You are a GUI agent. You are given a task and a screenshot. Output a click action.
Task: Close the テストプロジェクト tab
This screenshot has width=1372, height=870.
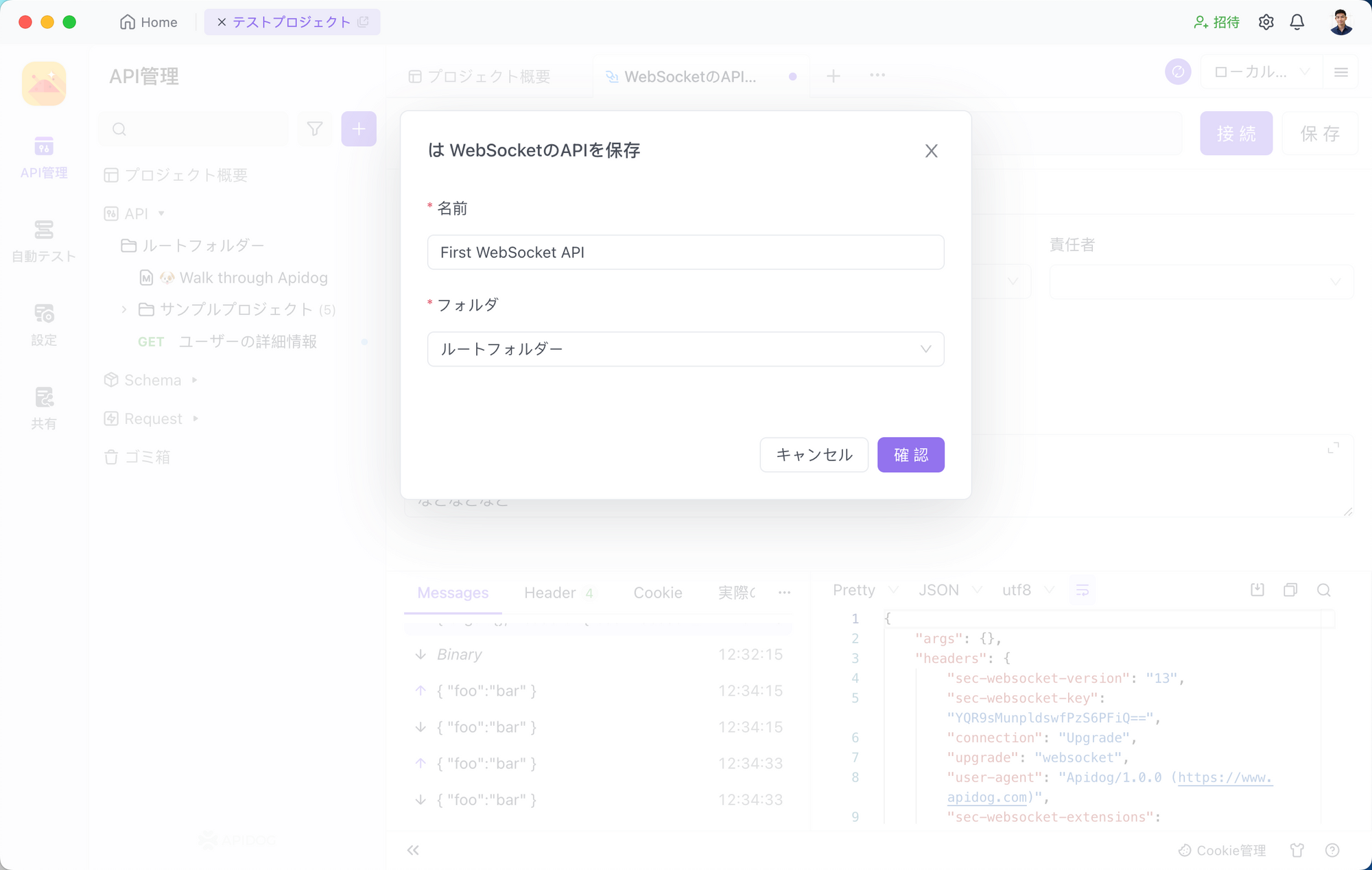click(222, 22)
